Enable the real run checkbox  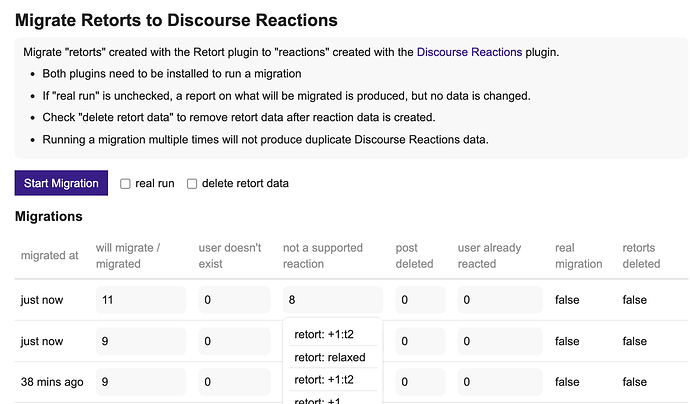[125, 184]
